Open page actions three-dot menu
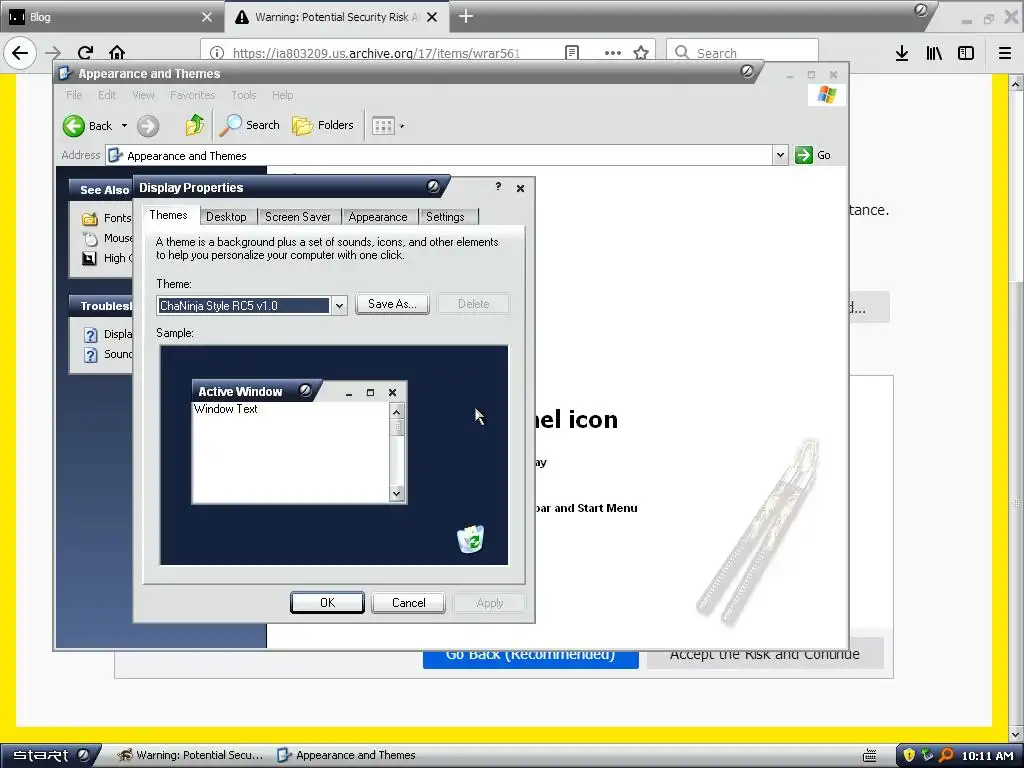Image resolution: width=1024 pixels, height=768 pixels. (x=613, y=53)
